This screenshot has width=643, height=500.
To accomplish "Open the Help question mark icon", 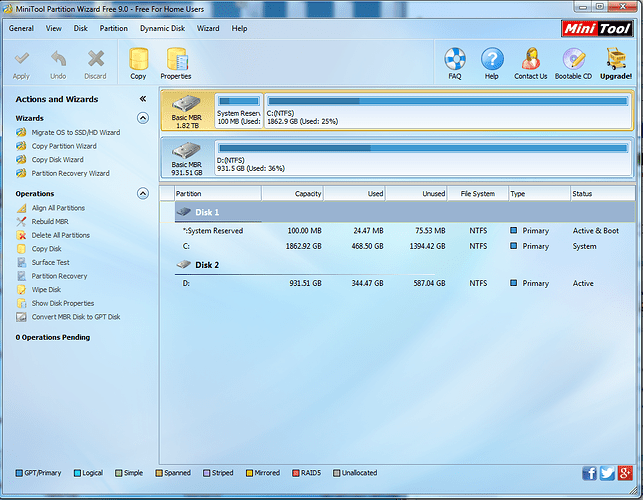I will click(x=492, y=59).
